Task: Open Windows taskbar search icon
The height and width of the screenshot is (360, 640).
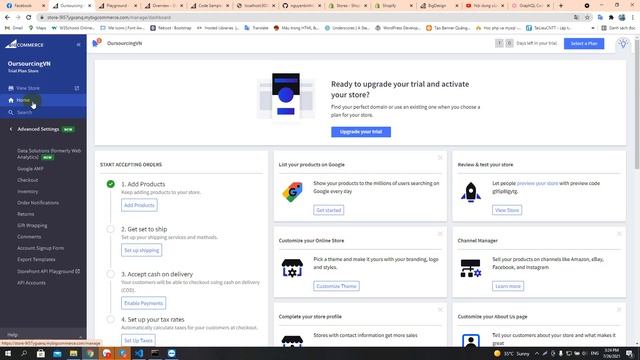Action: 24,353
